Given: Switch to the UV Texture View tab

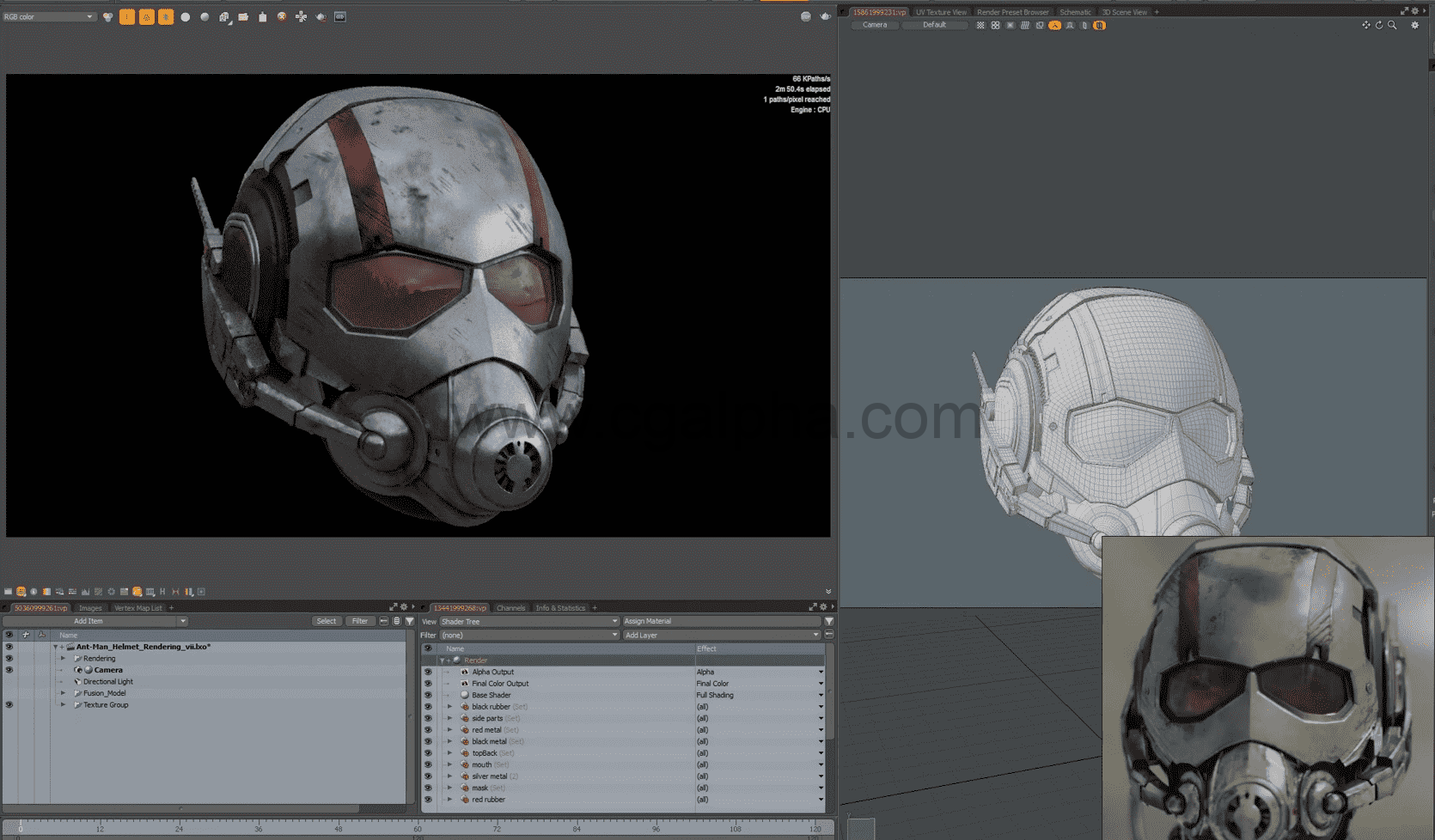Looking at the screenshot, I should pos(941,12).
